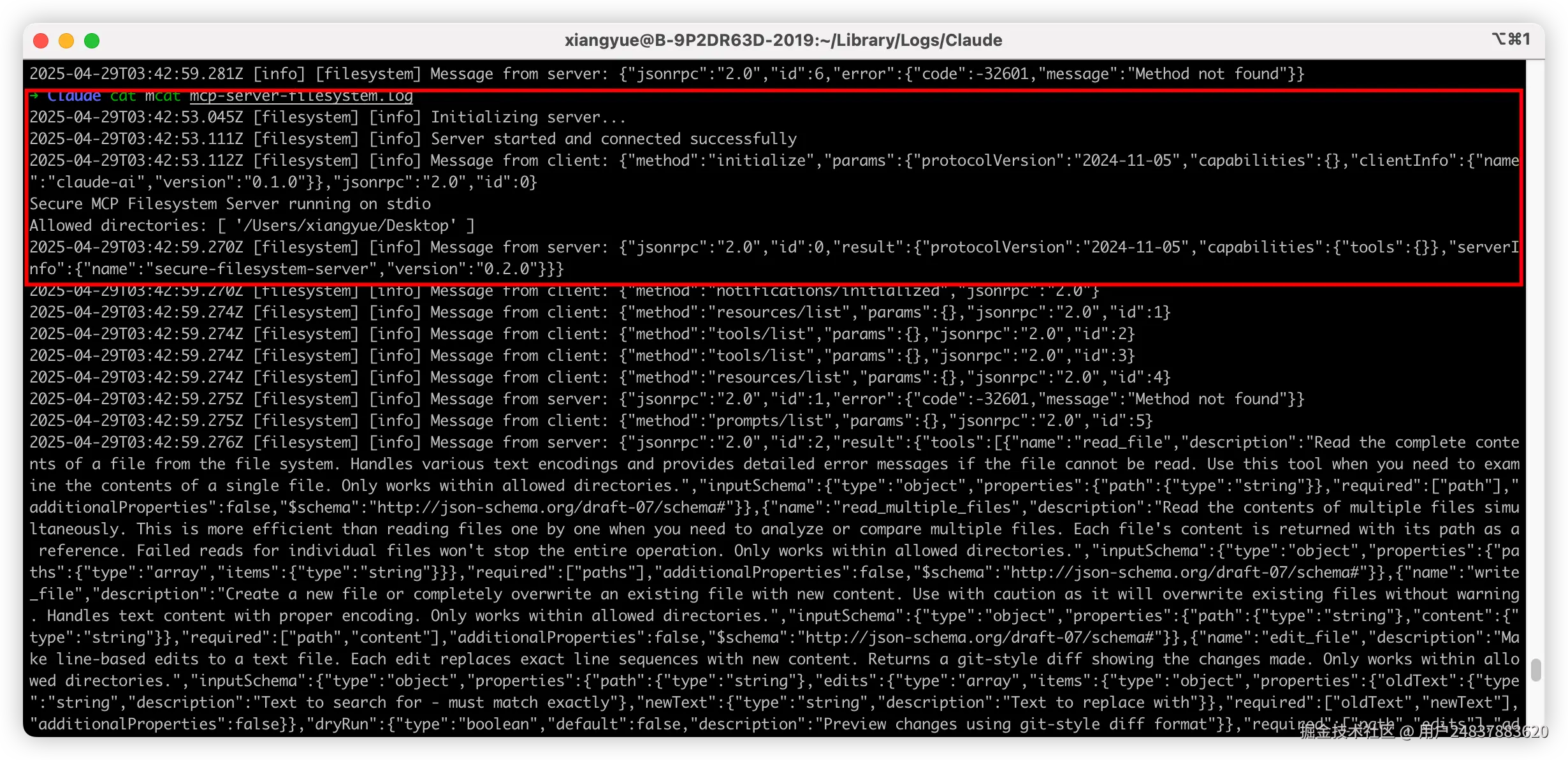Click the "claude-ai" client name text
Viewport: 1568px width, 760px height.
point(96,182)
